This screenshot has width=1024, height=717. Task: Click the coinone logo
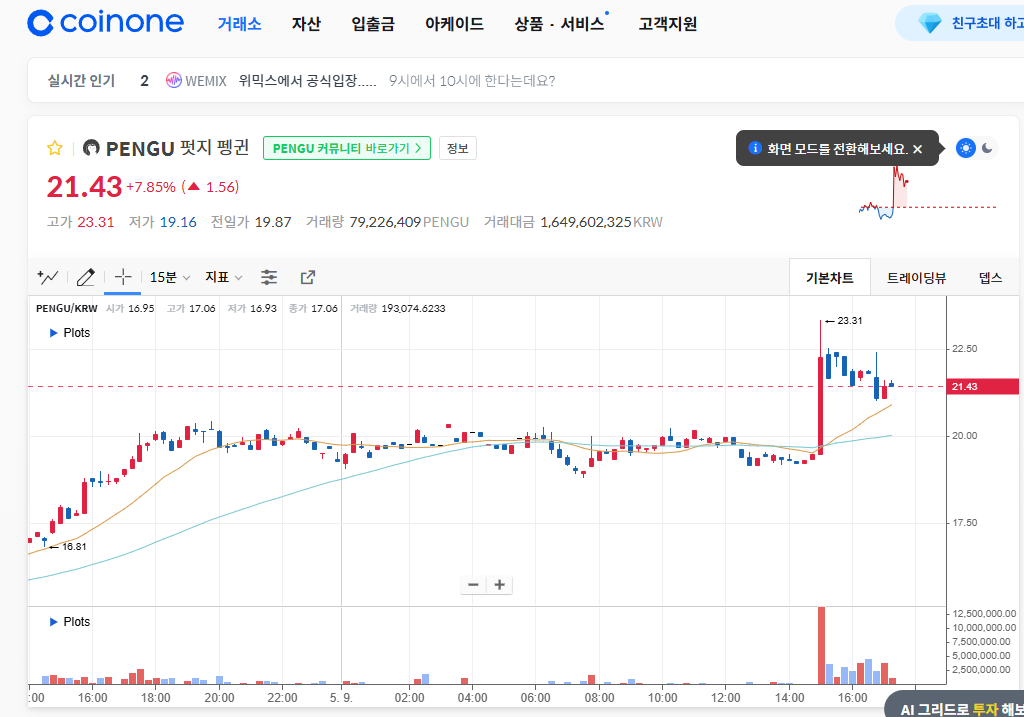(x=105, y=23)
